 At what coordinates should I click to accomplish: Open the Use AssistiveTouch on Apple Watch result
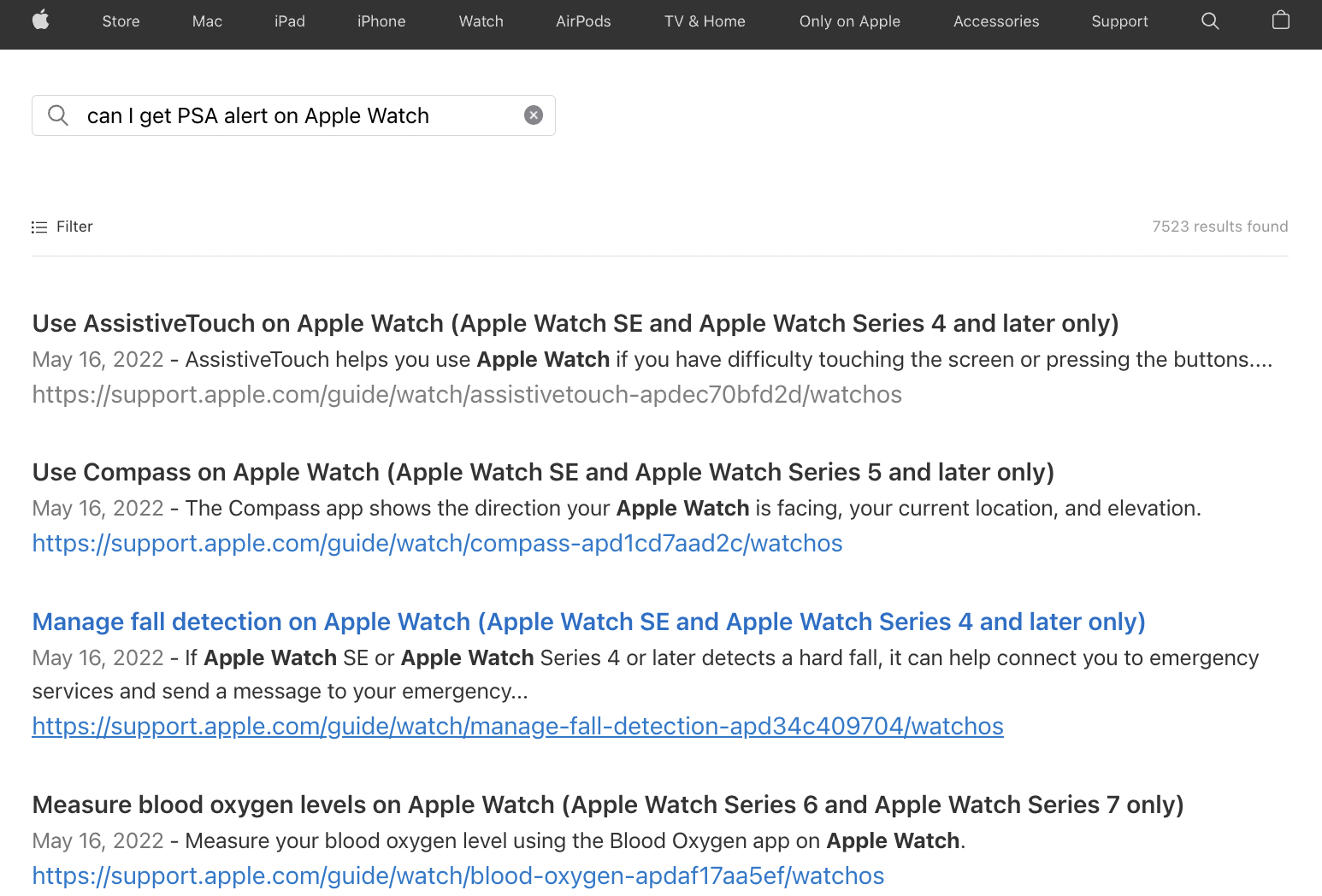pyautogui.click(x=575, y=323)
